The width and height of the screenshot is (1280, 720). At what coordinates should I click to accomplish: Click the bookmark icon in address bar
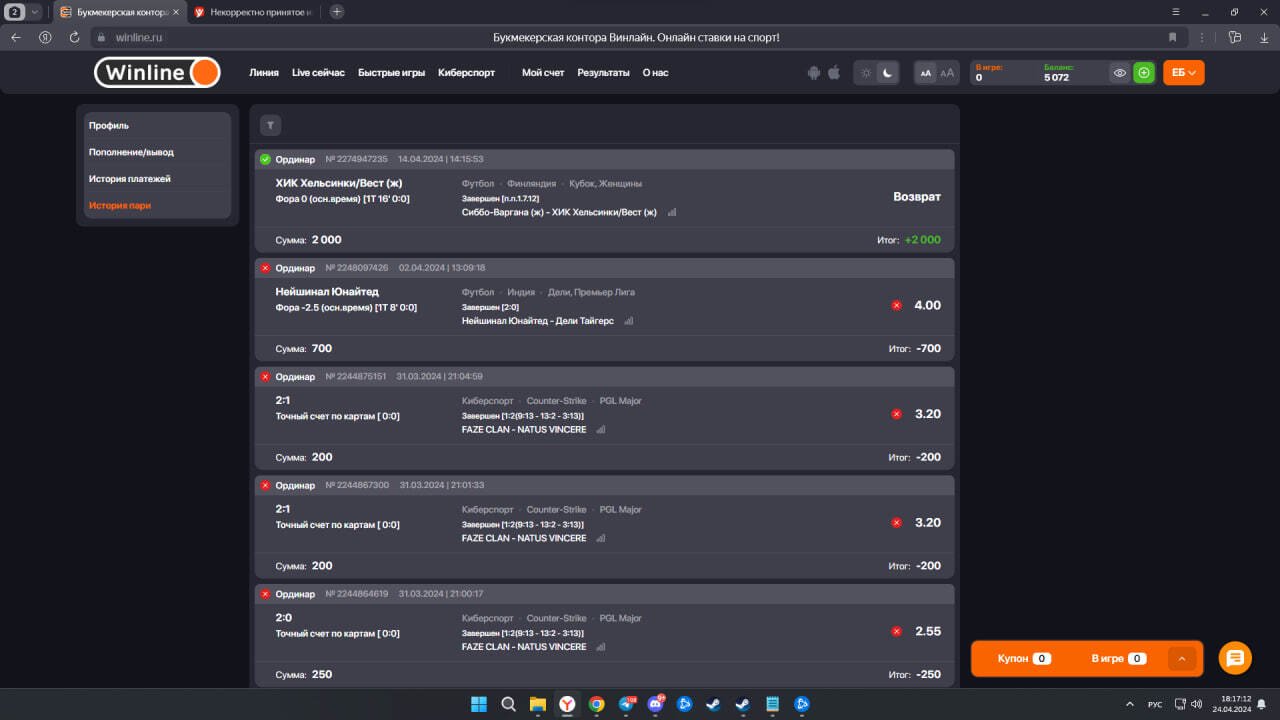tap(1172, 37)
